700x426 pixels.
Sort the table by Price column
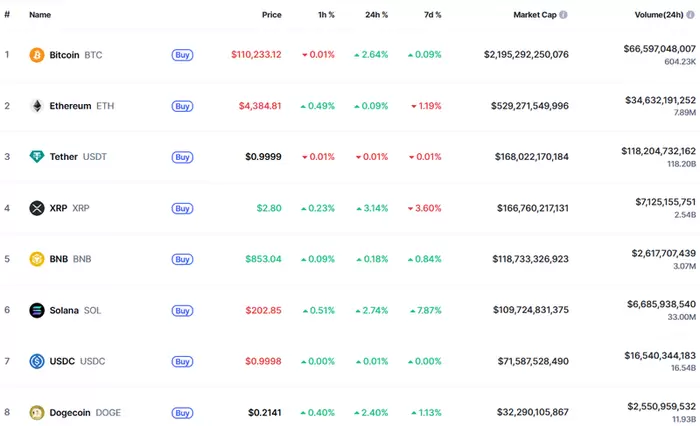271,15
